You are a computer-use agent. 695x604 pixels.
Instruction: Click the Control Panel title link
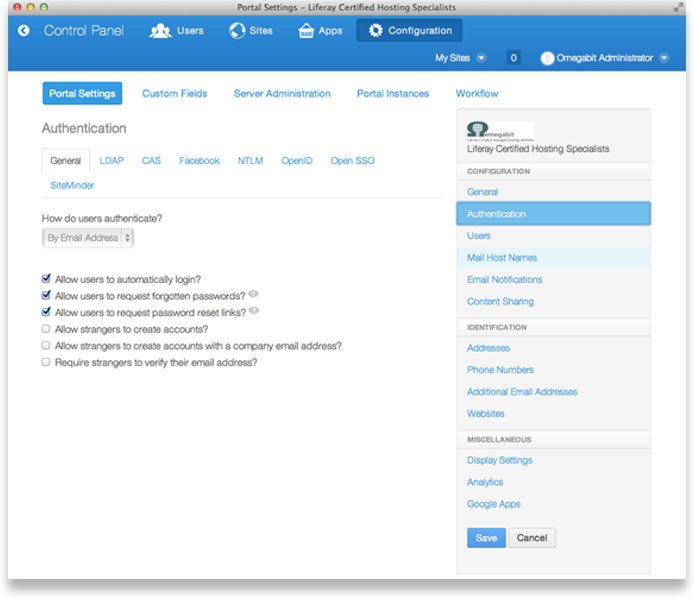point(83,31)
